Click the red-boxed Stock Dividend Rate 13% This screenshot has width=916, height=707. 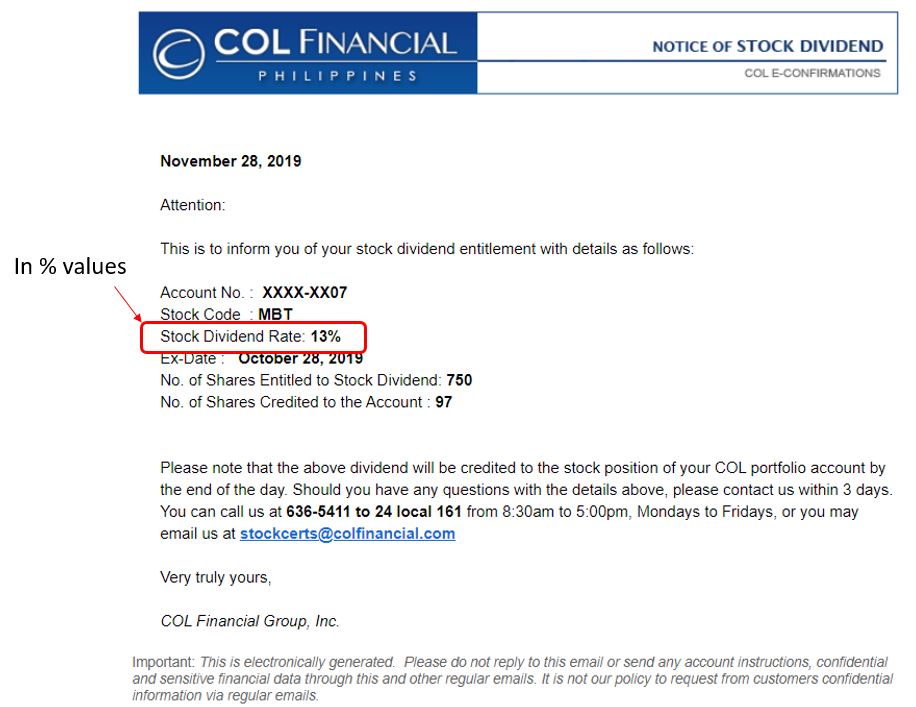click(254, 337)
